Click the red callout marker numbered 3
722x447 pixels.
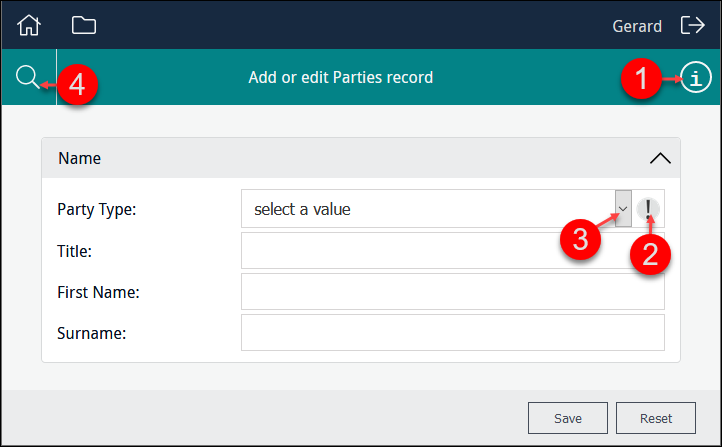coord(579,240)
